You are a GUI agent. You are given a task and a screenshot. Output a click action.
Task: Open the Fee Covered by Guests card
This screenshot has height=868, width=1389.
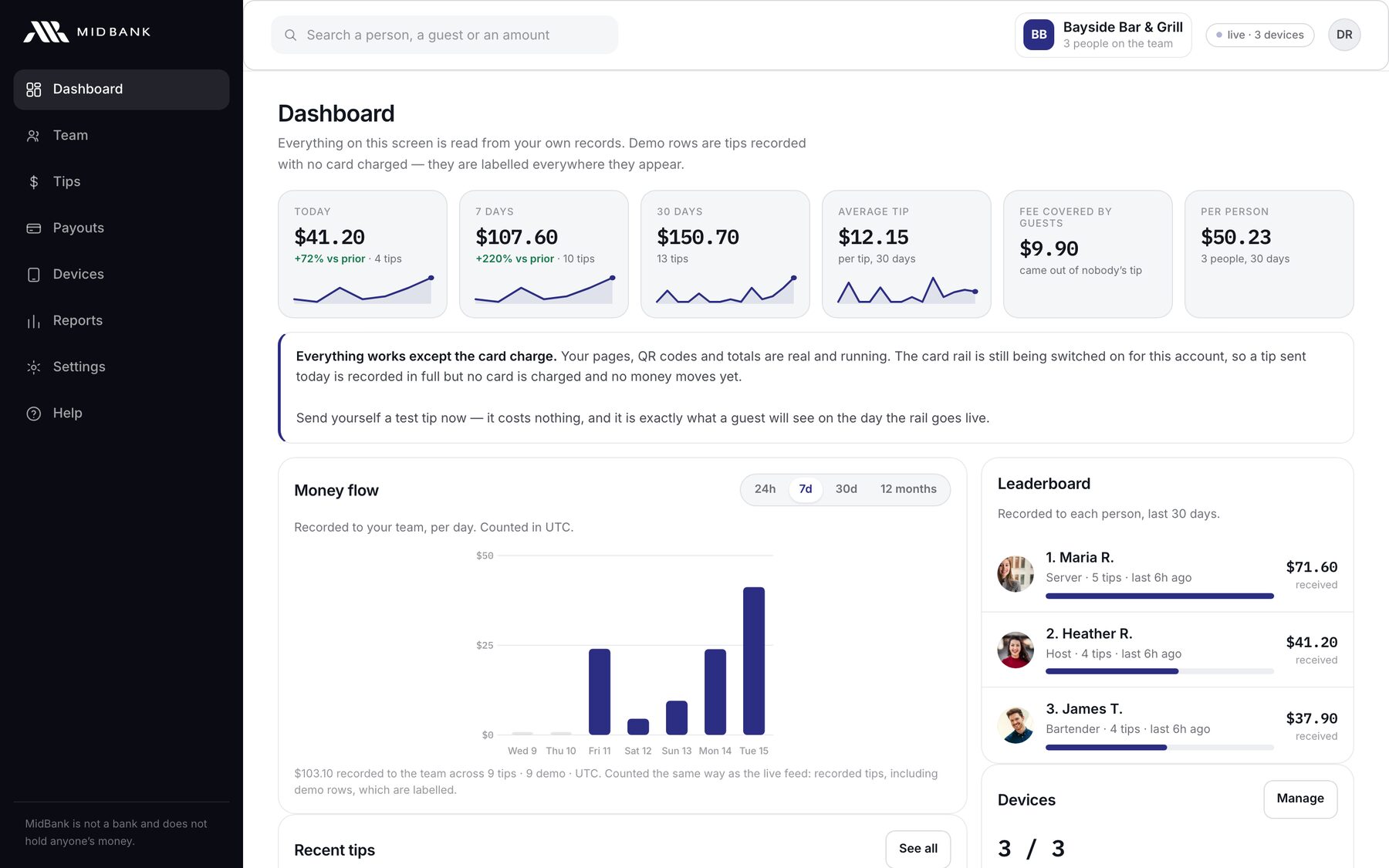click(x=1088, y=254)
